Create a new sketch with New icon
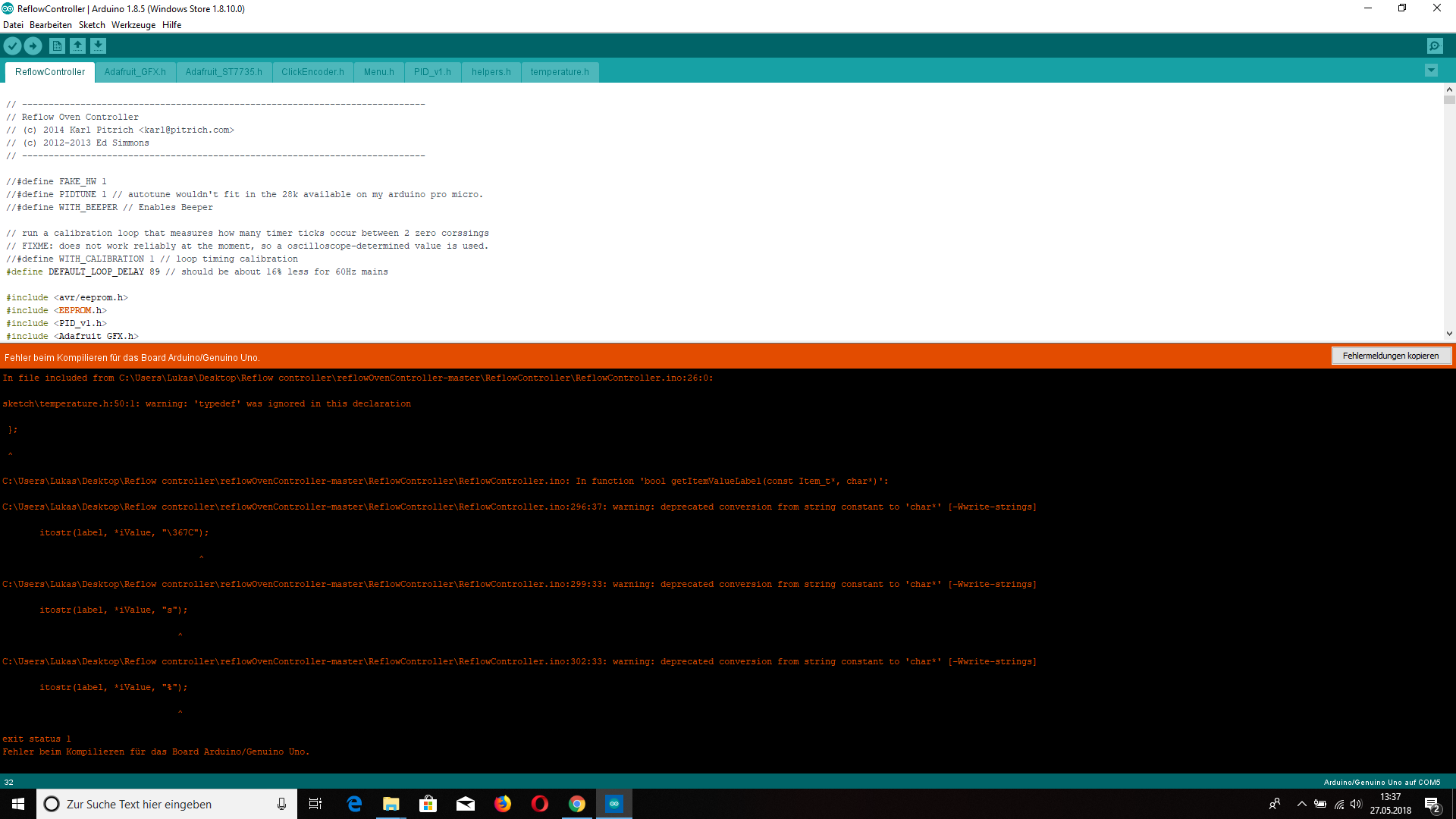The image size is (1456, 819). pos(57,46)
